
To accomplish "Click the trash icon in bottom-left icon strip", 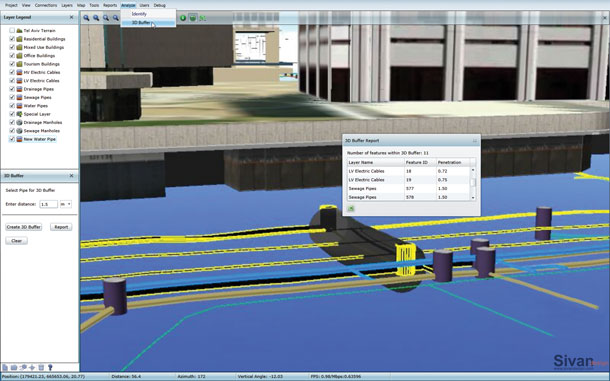I will coord(41,367).
